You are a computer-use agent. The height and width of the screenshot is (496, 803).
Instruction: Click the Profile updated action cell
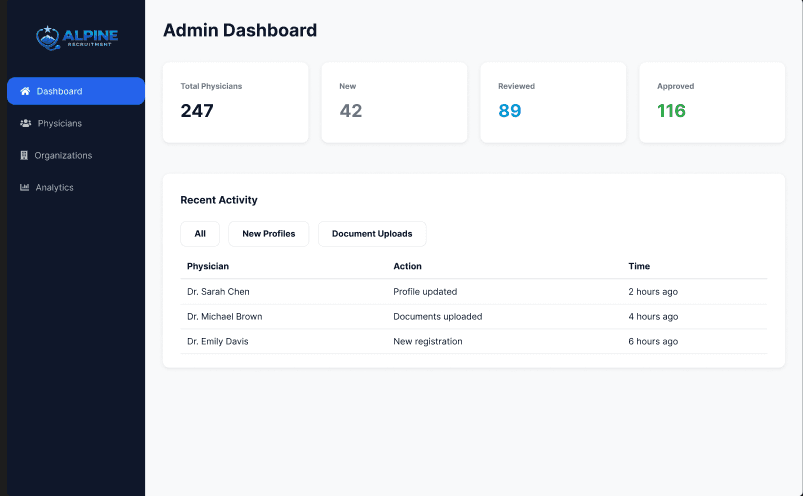point(425,292)
